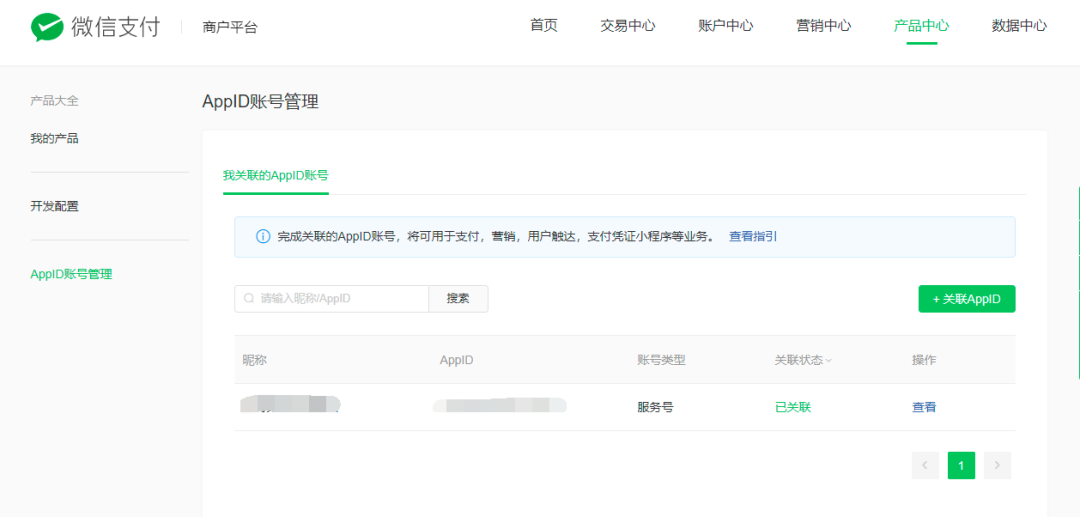Image resolution: width=1080 pixels, height=517 pixels.
Task: Open 交易中心 menu
Action: (627, 26)
